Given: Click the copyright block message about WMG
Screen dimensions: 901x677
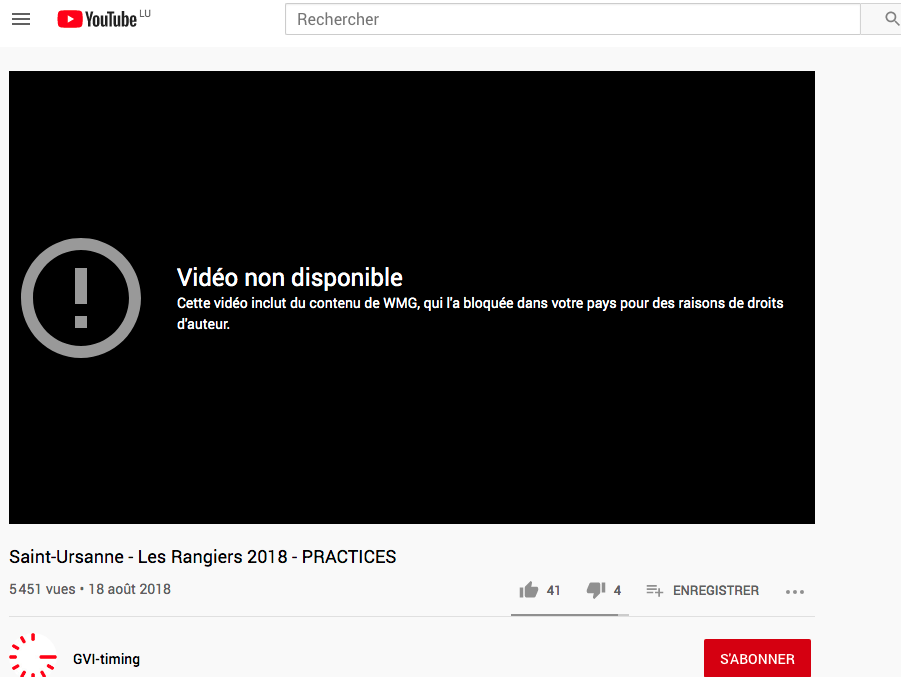Looking at the screenshot, I should (480, 313).
